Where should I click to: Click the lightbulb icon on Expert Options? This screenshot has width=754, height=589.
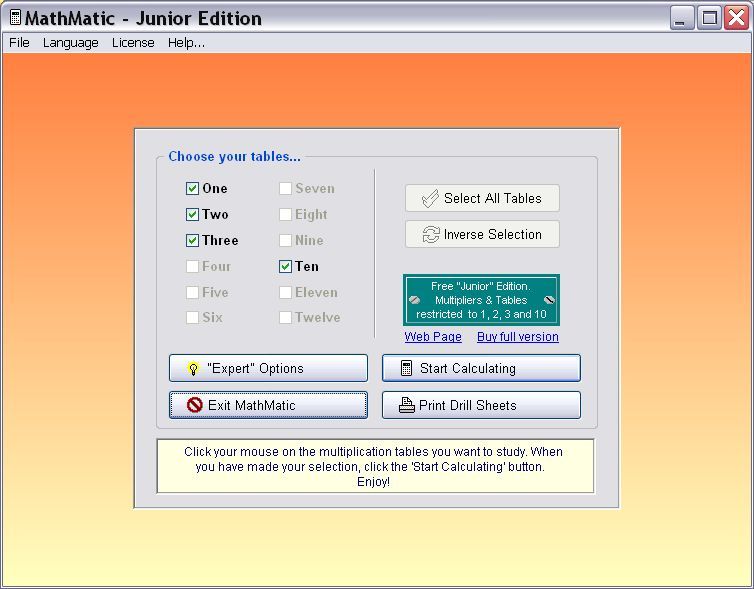point(193,369)
